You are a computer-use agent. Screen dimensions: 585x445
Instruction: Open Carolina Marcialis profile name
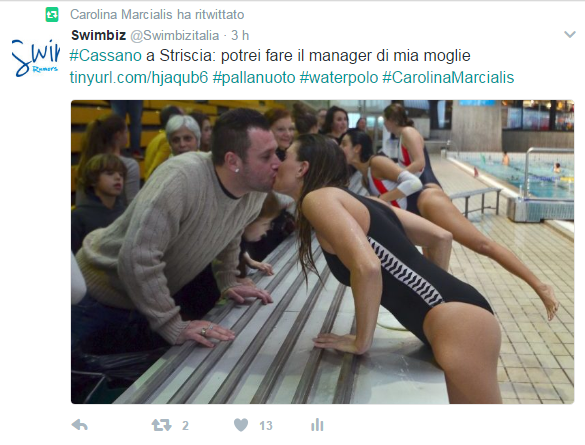pyautogui.click(x=121, y=15)
